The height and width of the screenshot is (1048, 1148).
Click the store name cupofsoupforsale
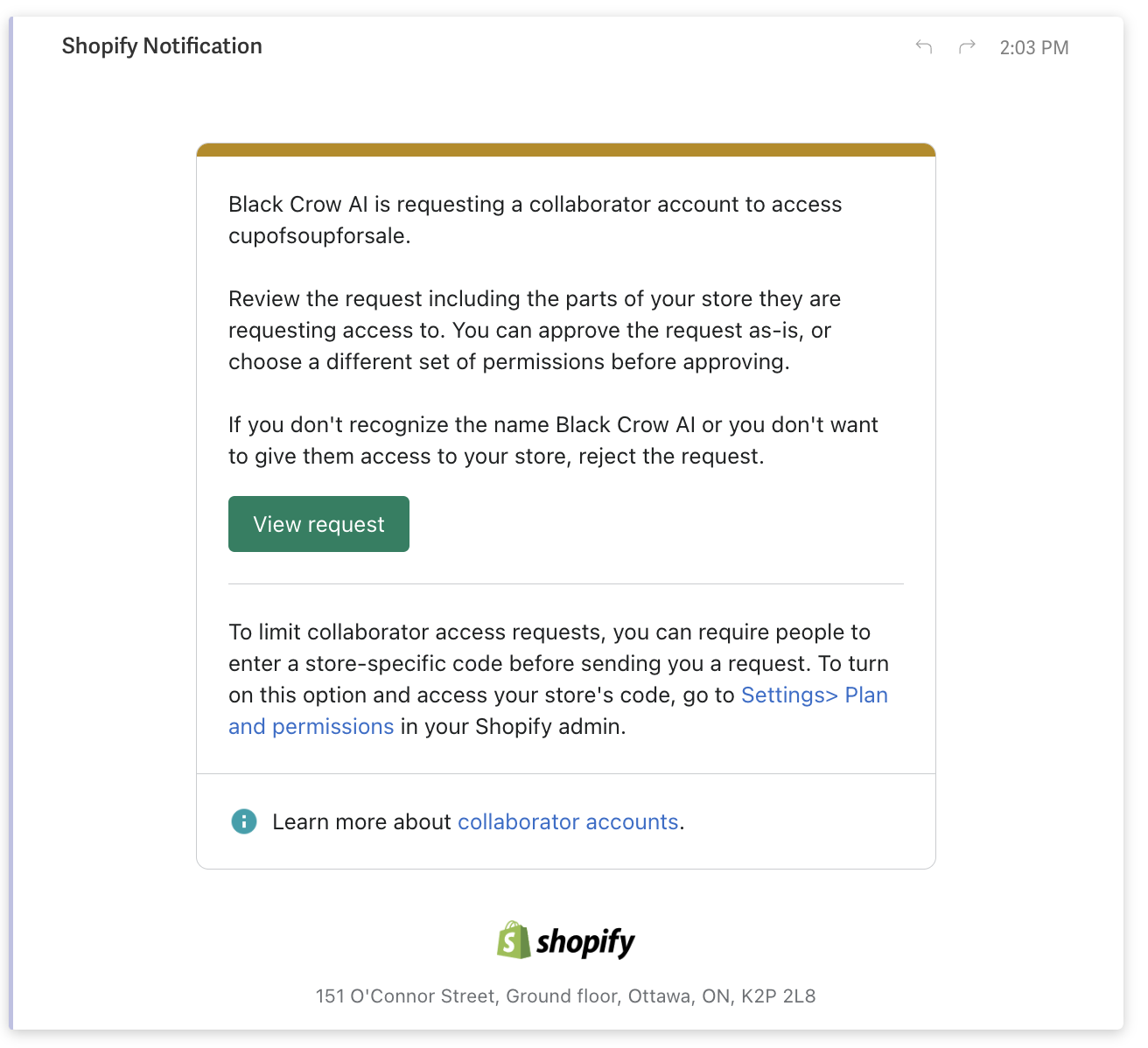pos(318,236)
